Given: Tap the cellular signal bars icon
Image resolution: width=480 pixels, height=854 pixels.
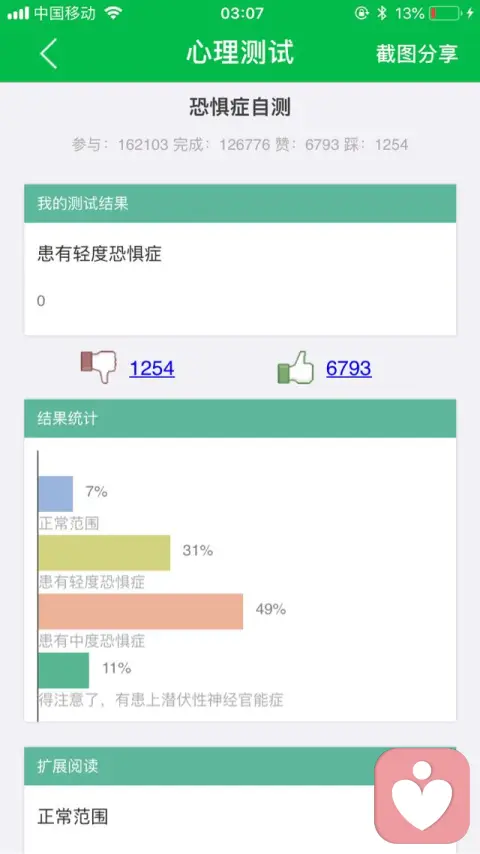Looking at the screenshot, I should tap(18, 14).
